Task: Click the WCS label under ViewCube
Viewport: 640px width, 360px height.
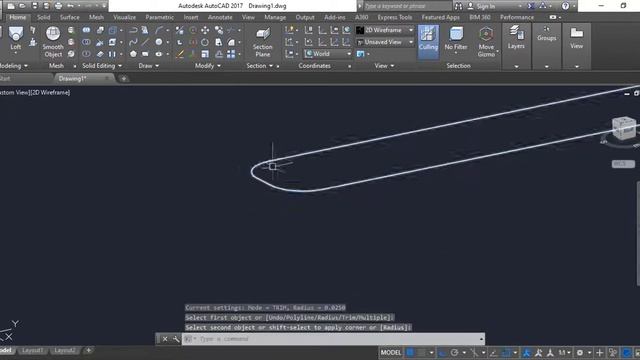Action: [623, 164]
